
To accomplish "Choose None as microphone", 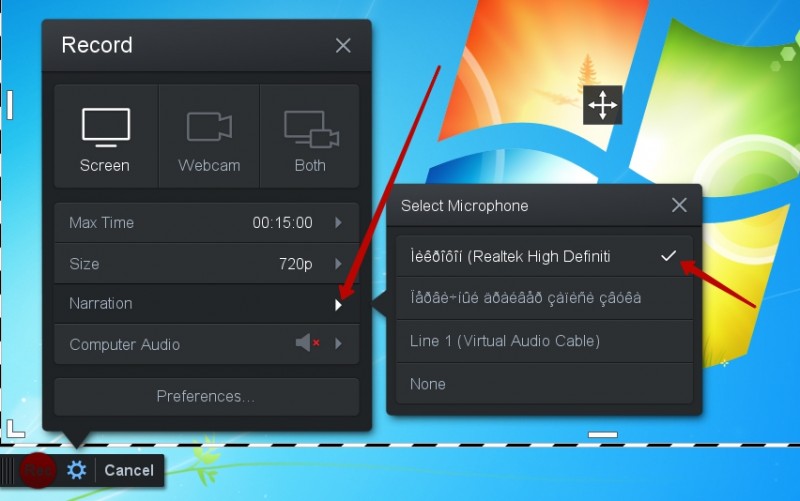I will tap(544, 384).
